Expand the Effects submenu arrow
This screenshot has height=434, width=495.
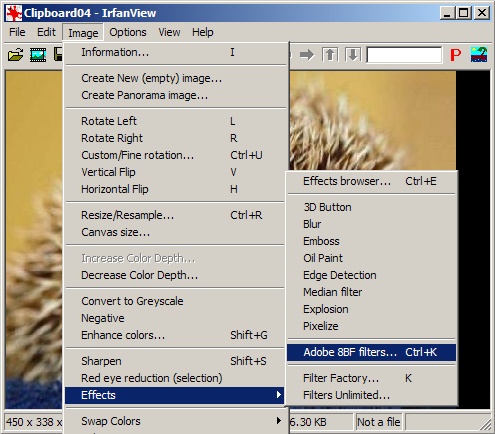point(279,395)
